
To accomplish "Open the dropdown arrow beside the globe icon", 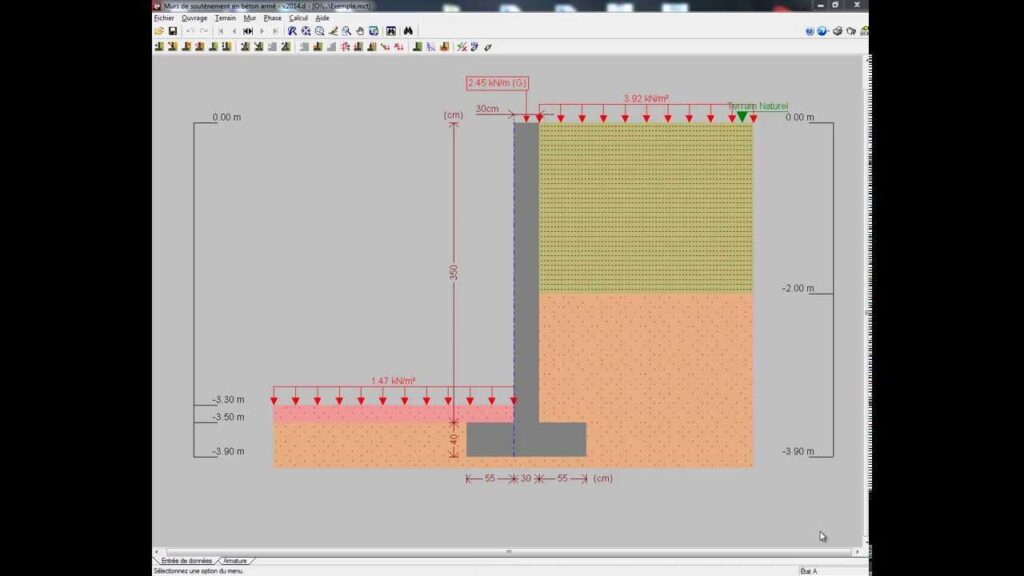I will coord(830,31).
